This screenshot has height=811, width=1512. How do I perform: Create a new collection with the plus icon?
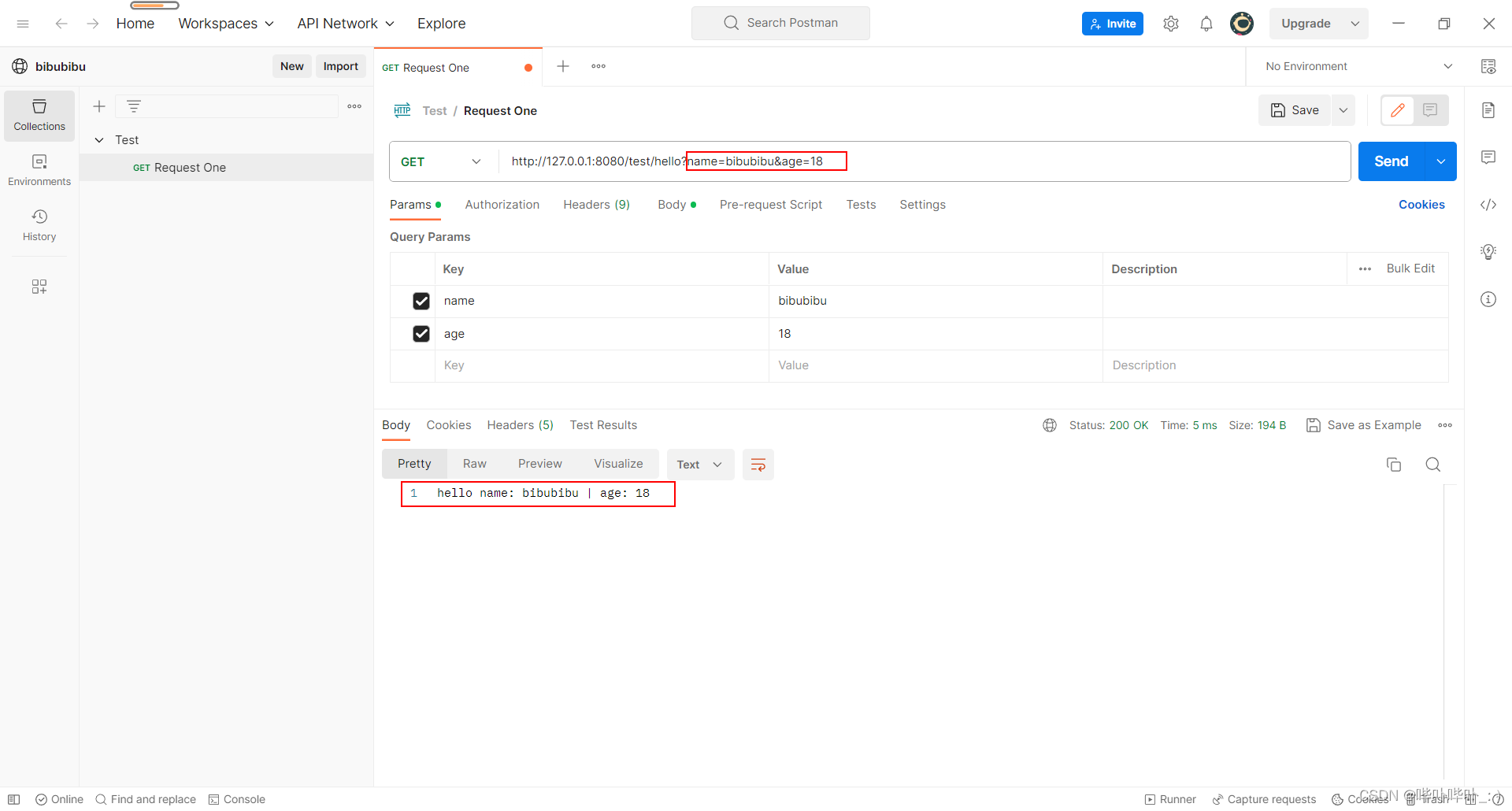click(x=99, y=106)
